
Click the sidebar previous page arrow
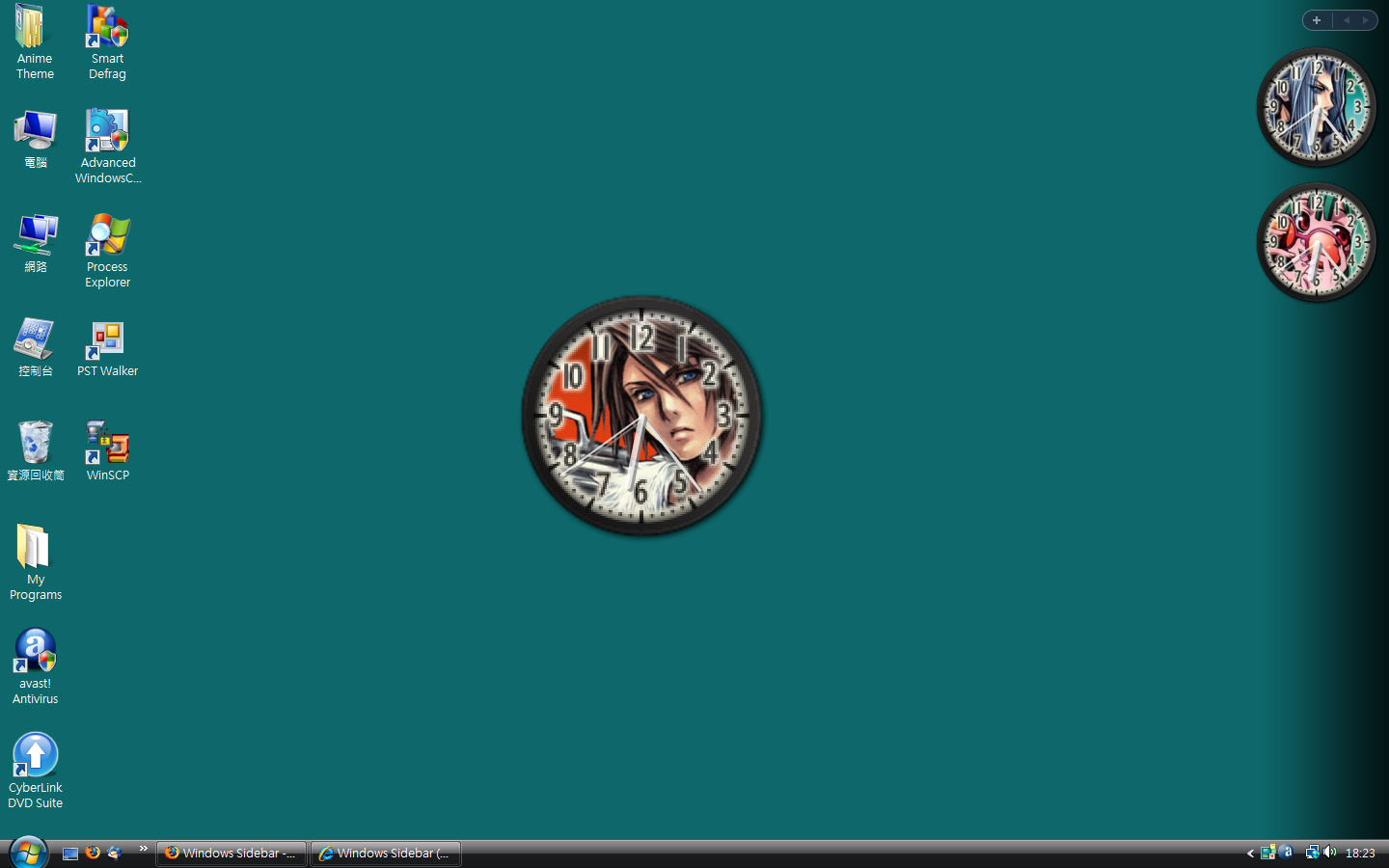point(1347,20)
